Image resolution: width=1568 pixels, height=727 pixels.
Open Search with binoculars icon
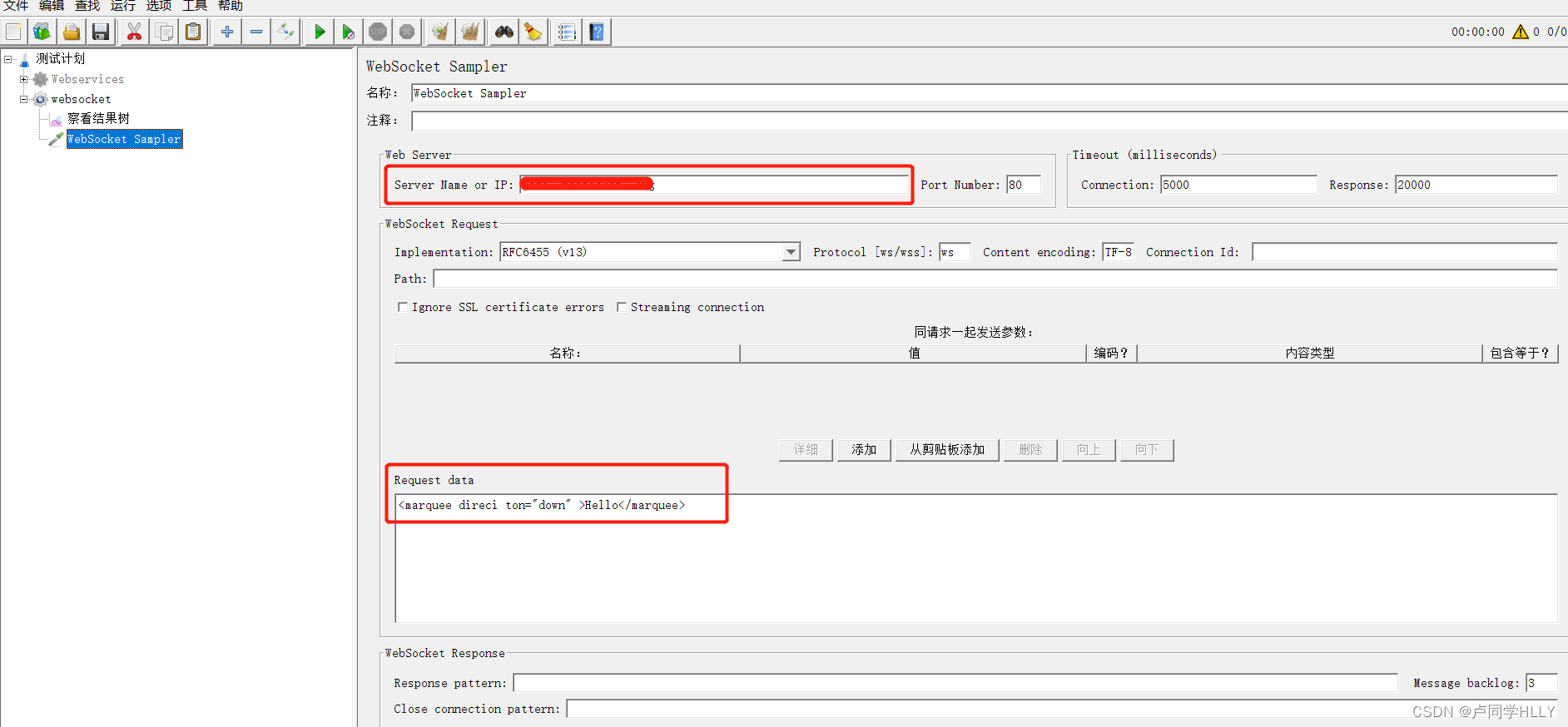504,32
